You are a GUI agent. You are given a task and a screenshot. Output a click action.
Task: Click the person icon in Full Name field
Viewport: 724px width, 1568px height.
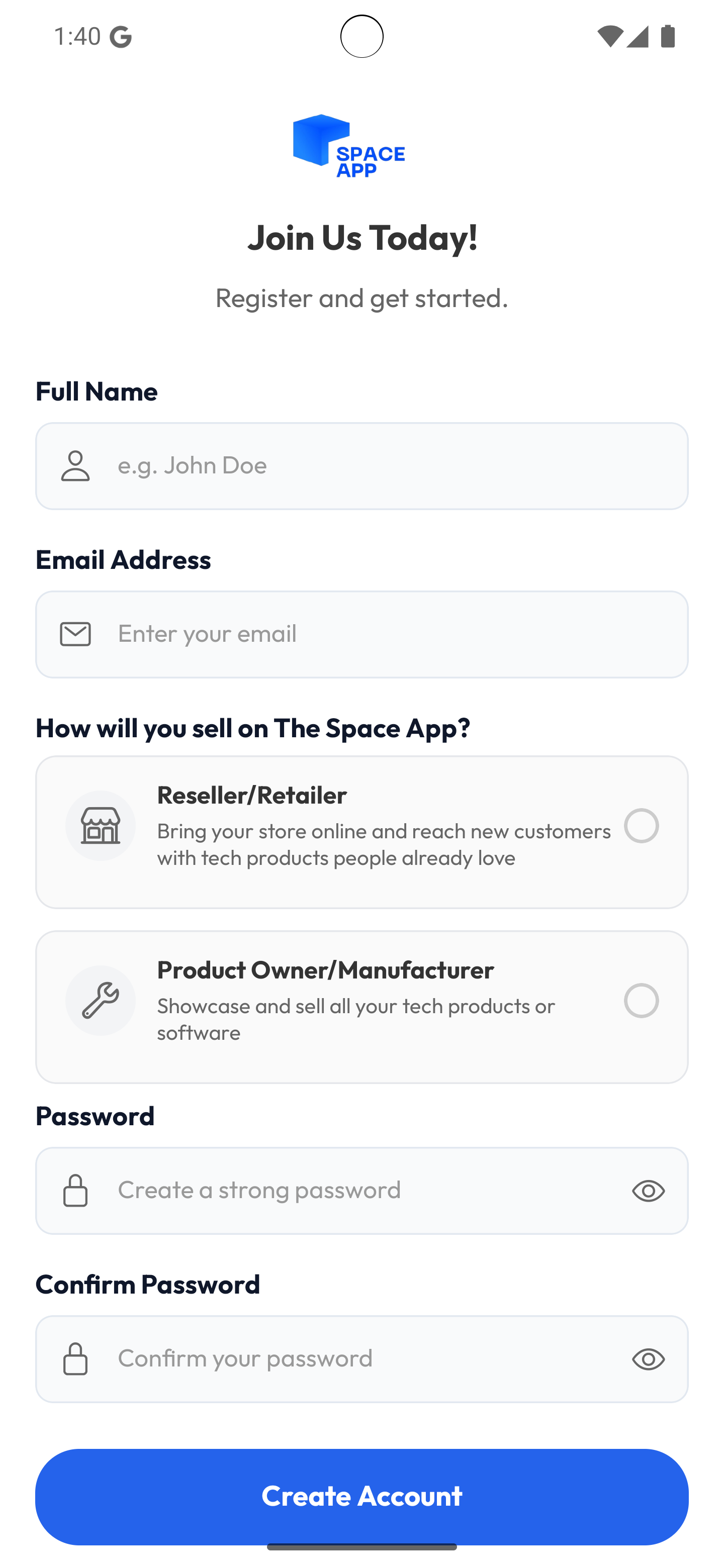(75, 466)
